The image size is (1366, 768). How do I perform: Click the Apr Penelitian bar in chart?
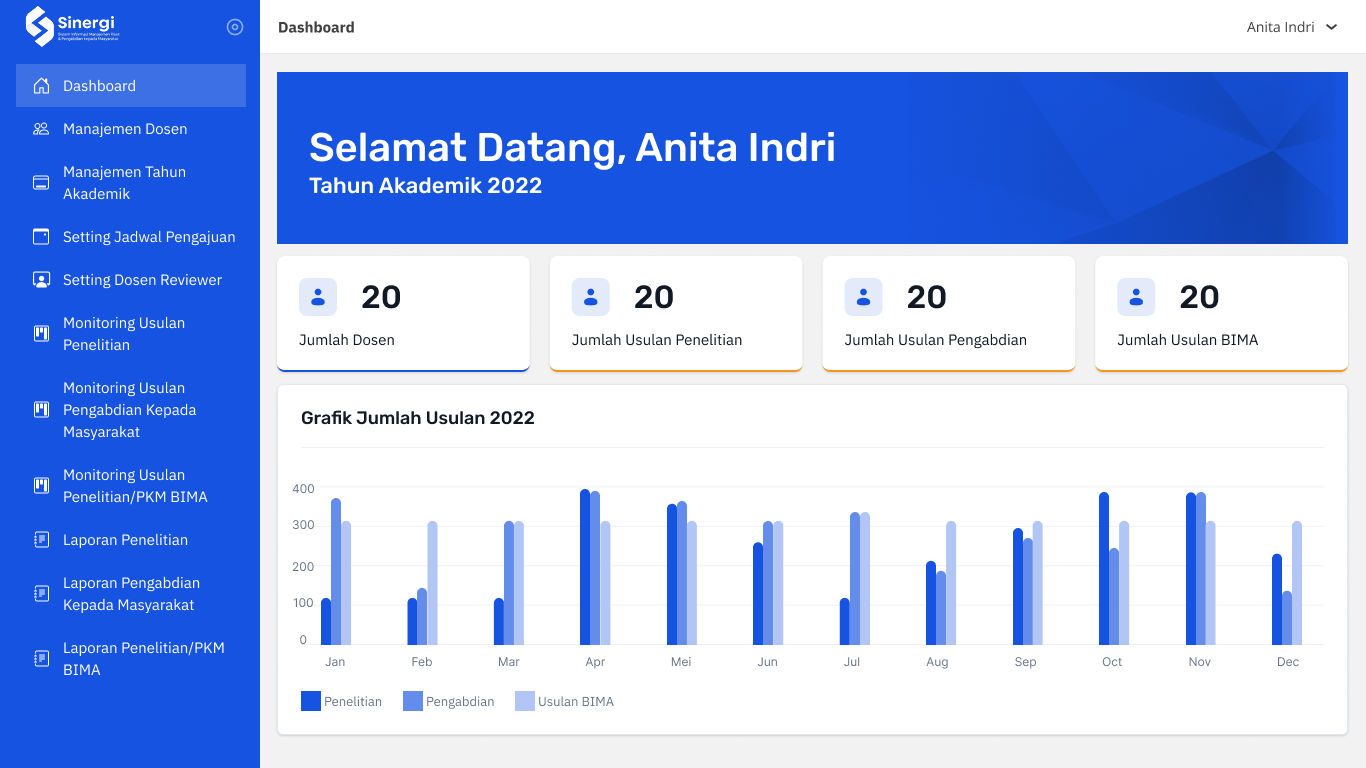[x=585, y=567]
